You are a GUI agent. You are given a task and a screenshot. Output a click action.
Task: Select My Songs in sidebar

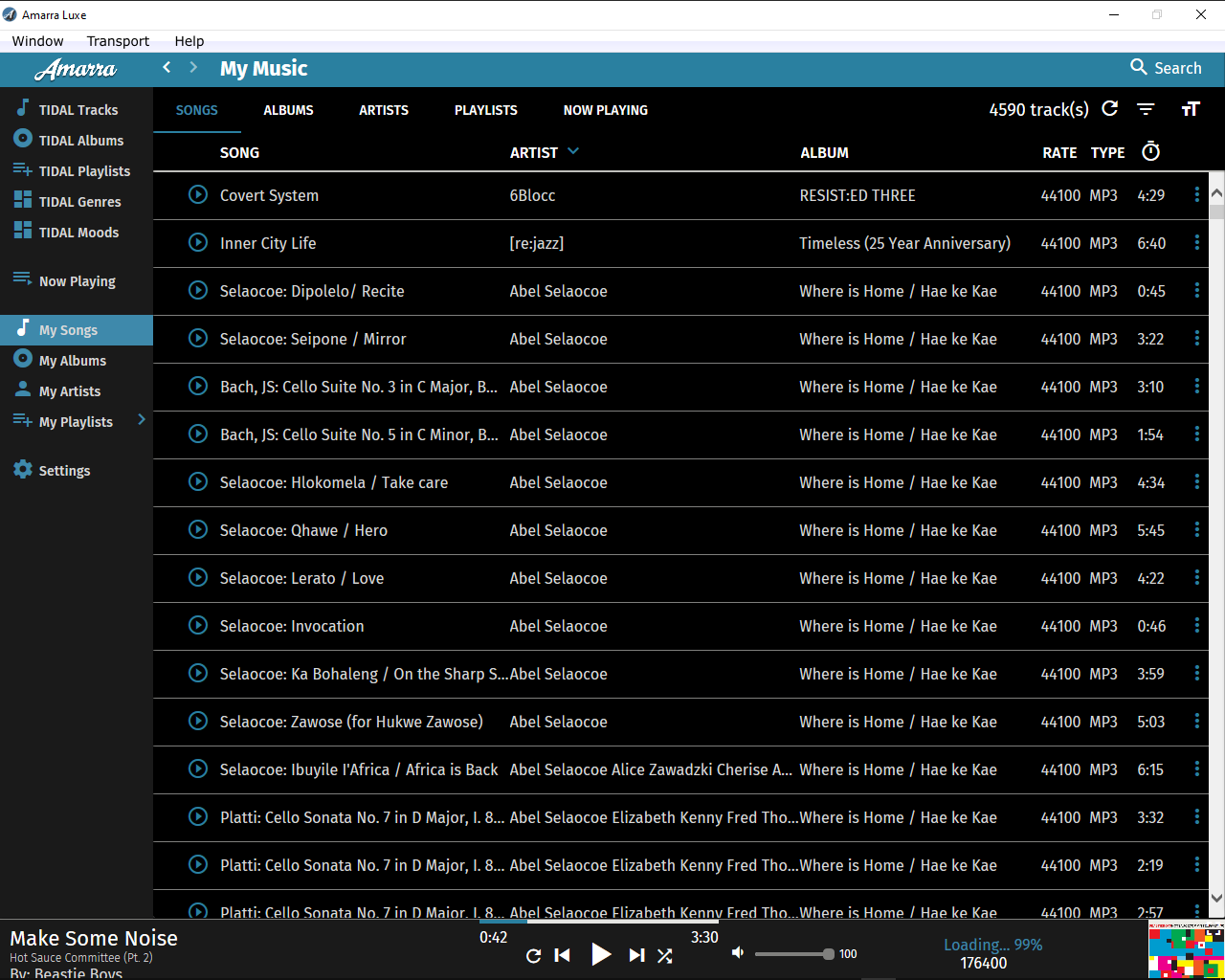(77, 330)
